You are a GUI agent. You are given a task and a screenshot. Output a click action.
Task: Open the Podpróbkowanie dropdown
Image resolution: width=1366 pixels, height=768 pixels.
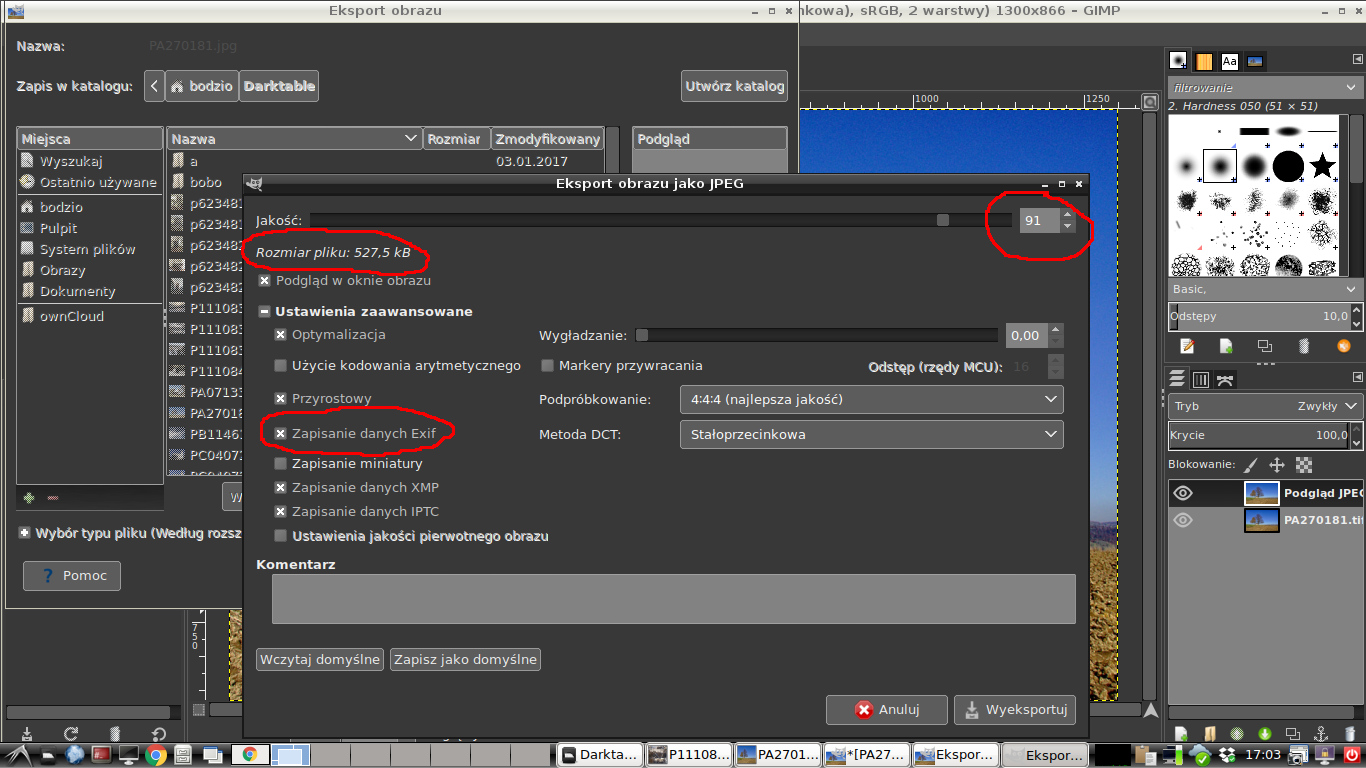pyautogui.click(x=871, y=400)
